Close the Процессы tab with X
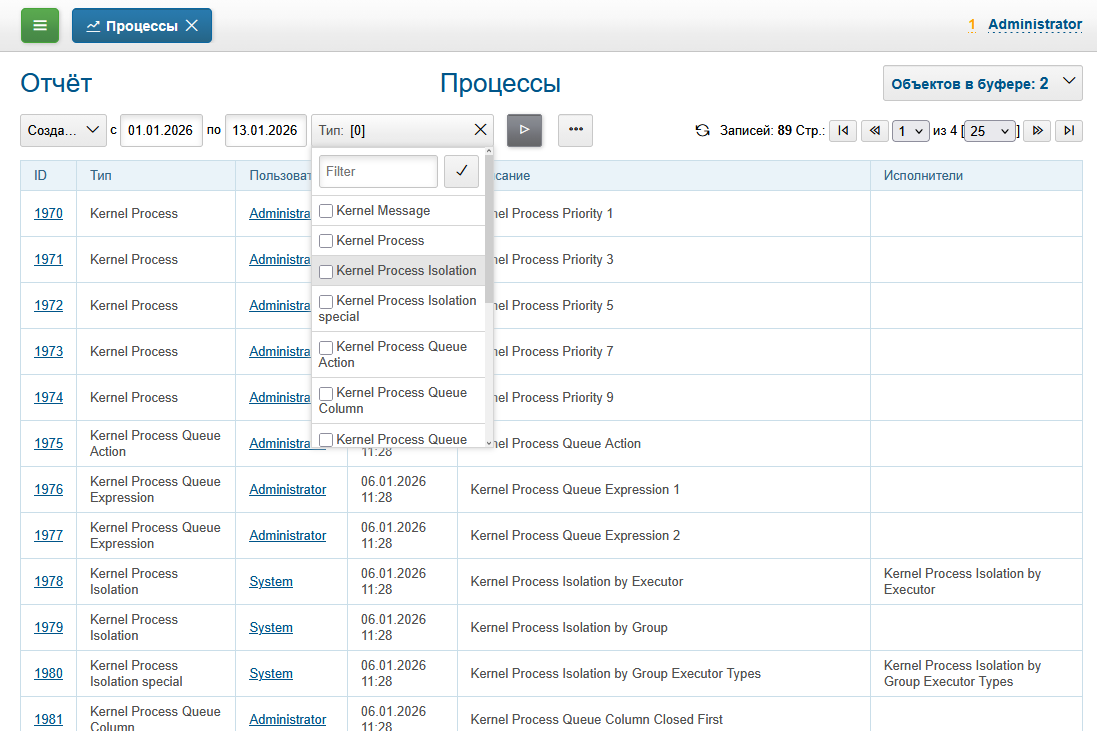Screen dimensions: 1097x731 tap(192, 26)
